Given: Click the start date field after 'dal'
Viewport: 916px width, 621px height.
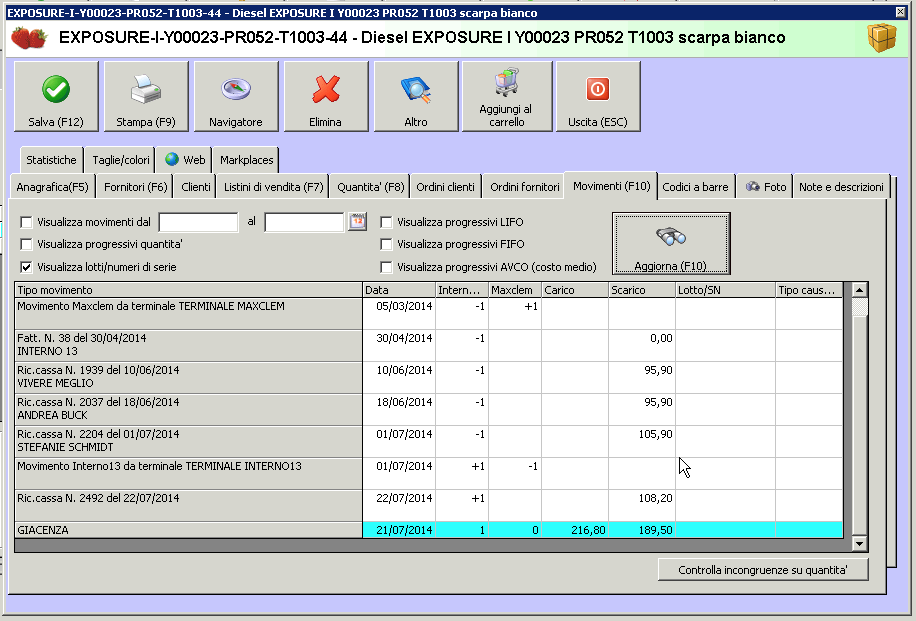Looking at the screenshot, I should click(199, 222).
